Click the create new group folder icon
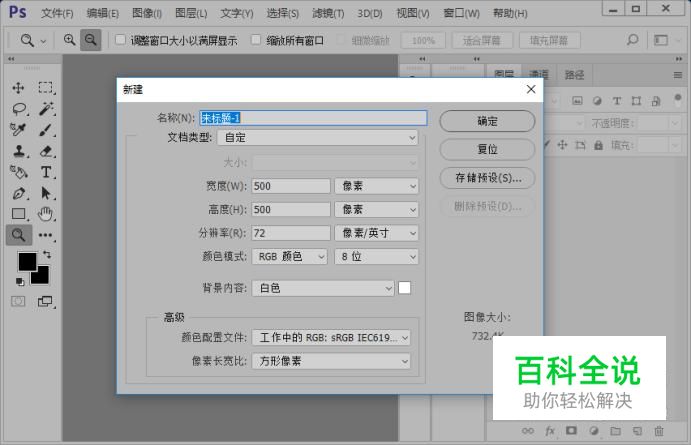This screenshot has width=691, height=445. pyautogui.click(x=615, y=431)
